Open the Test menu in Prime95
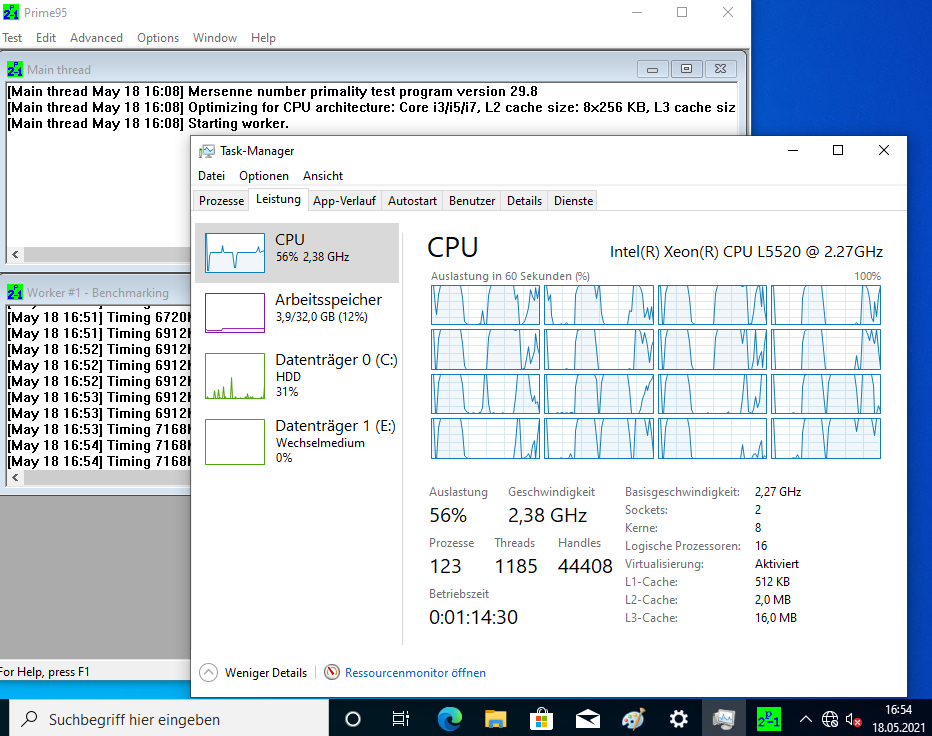The image size is (932, 736). click(12, 38)
